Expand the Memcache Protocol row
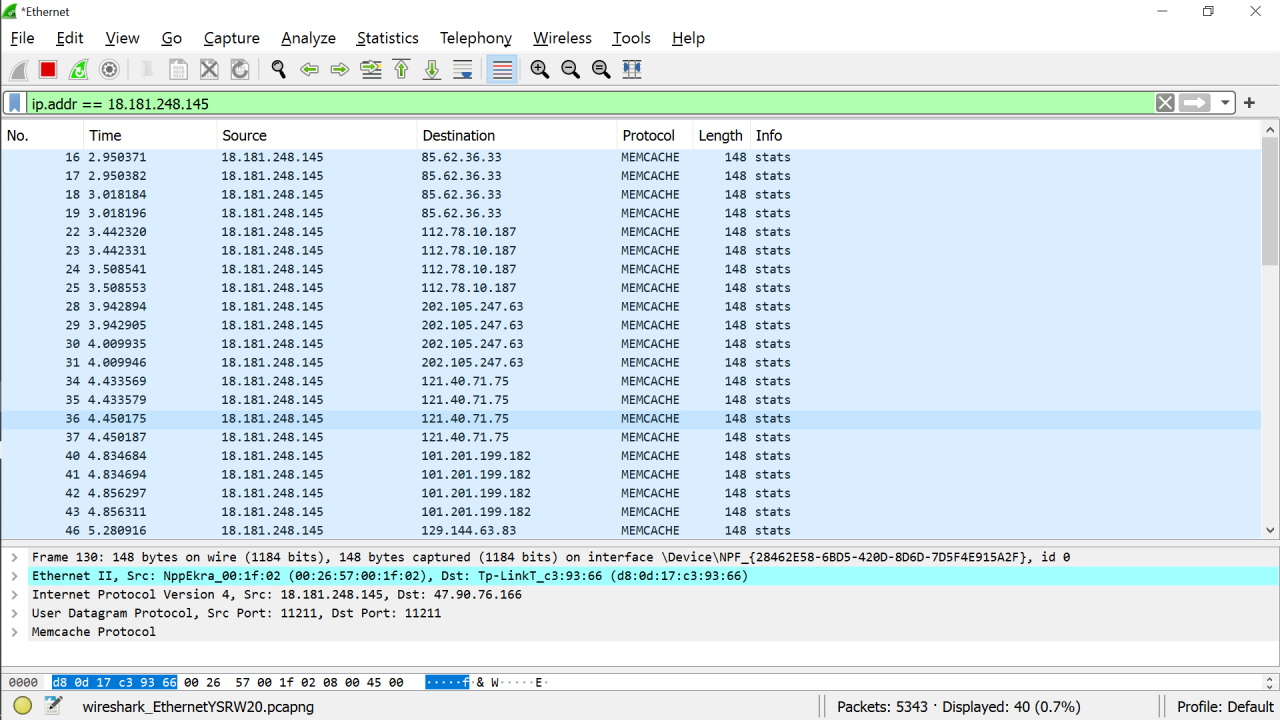Viewport: 1280px width, 720px height. tap(15, 632)
